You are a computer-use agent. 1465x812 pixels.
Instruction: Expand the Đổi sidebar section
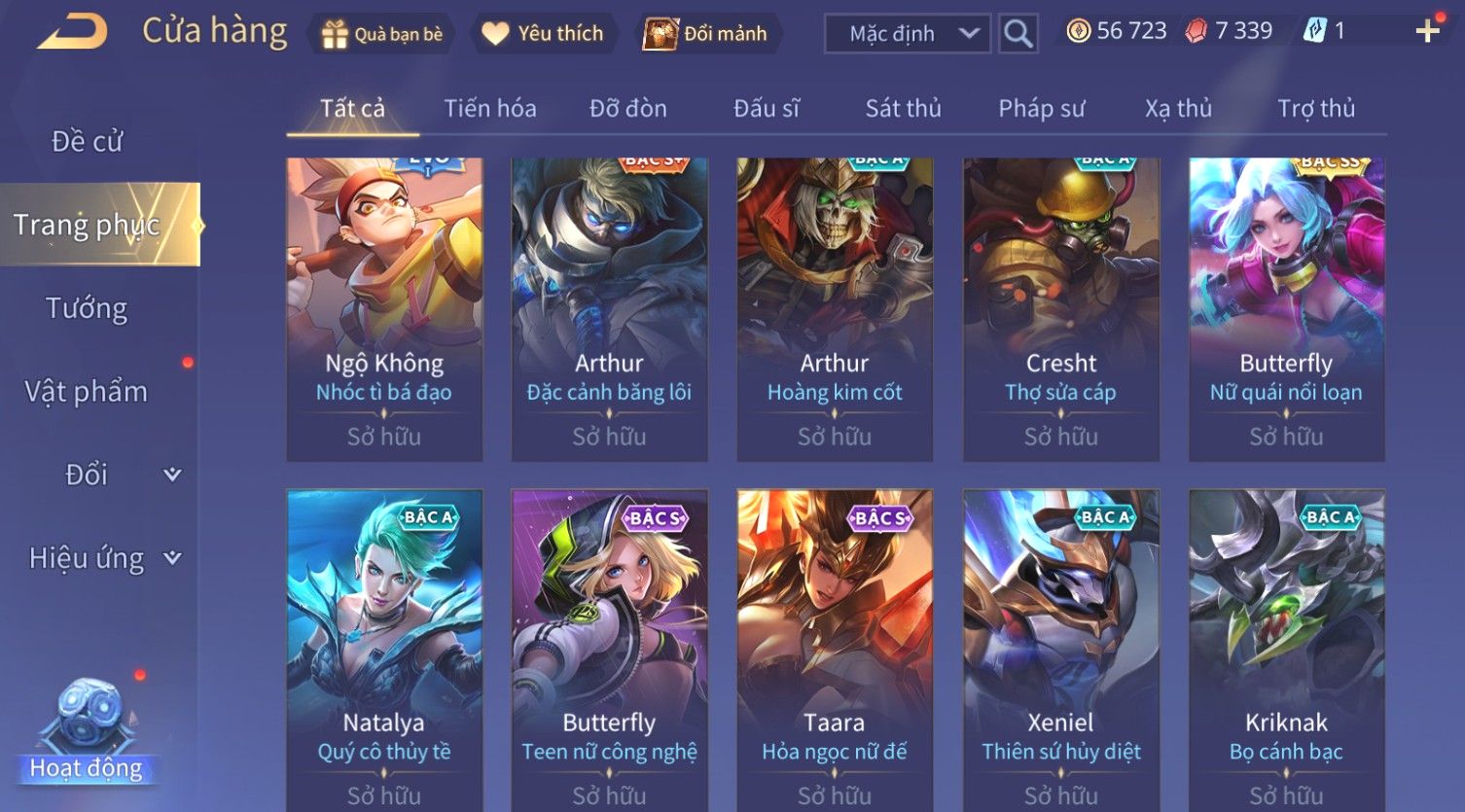(x=172, y=475)
